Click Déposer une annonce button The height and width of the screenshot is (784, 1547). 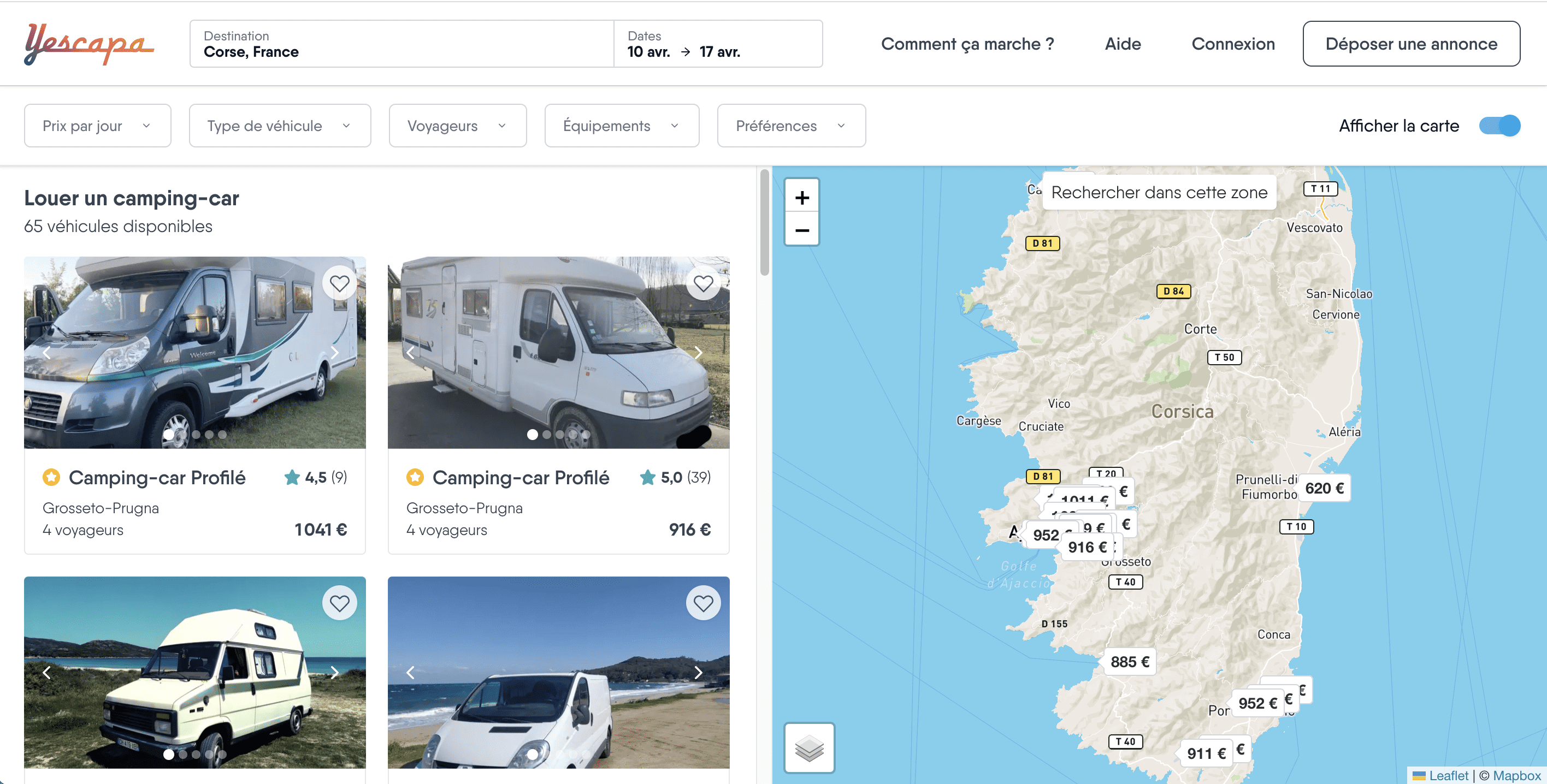(x=1412, y=44)
